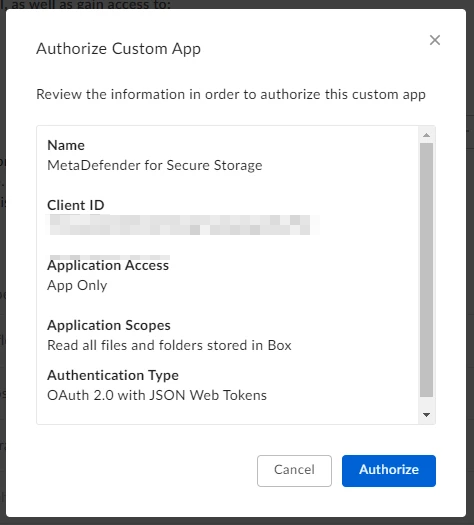Click OAuth 2.0 with JSON Web Tokens text
This screenshot has height=525, width=474.
(157, 395)
